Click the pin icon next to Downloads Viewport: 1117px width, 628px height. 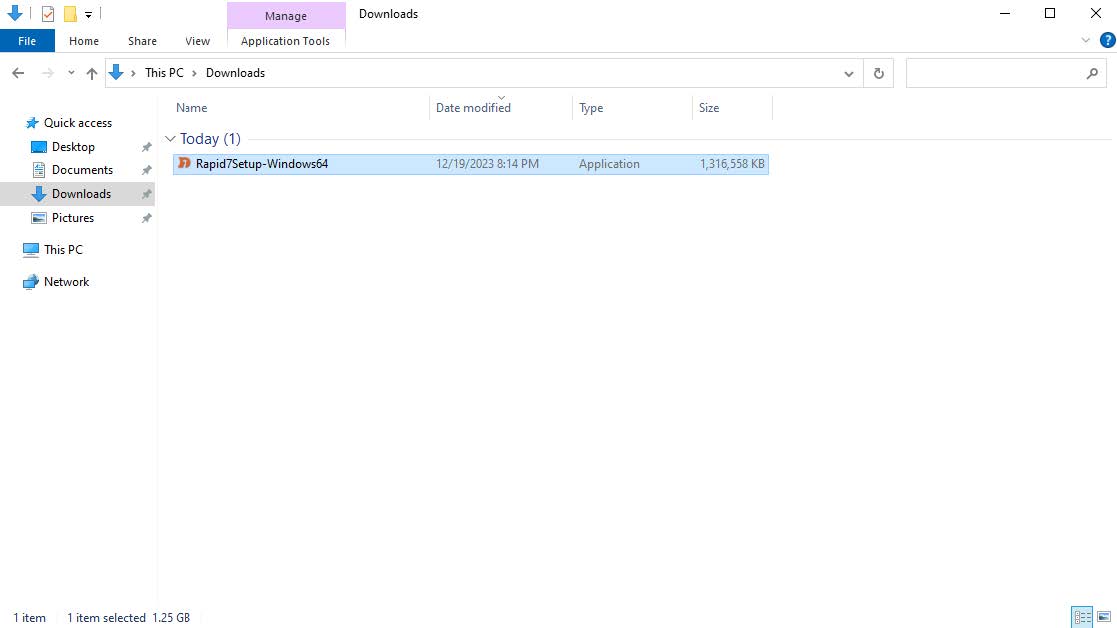pyautogui.click(x=146, y=194)
